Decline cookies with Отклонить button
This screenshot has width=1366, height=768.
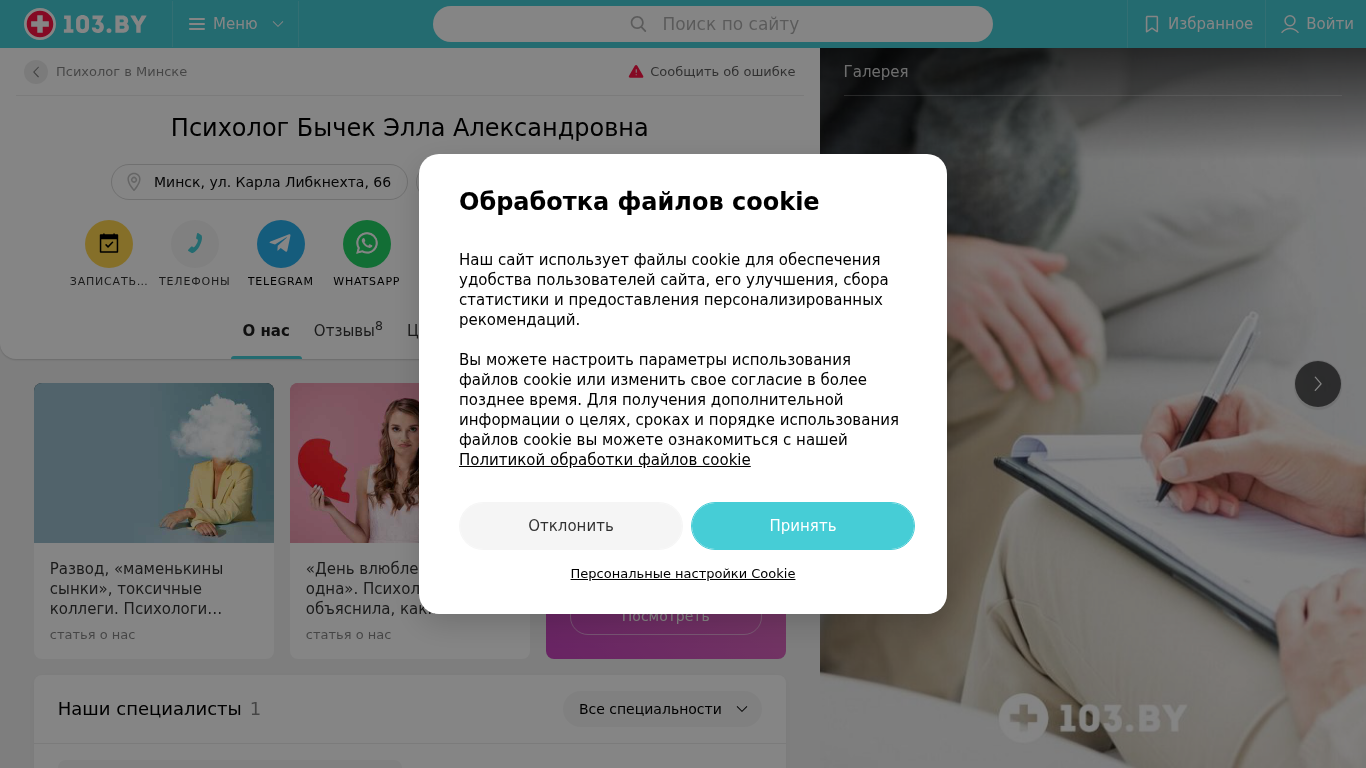point(571,526)
